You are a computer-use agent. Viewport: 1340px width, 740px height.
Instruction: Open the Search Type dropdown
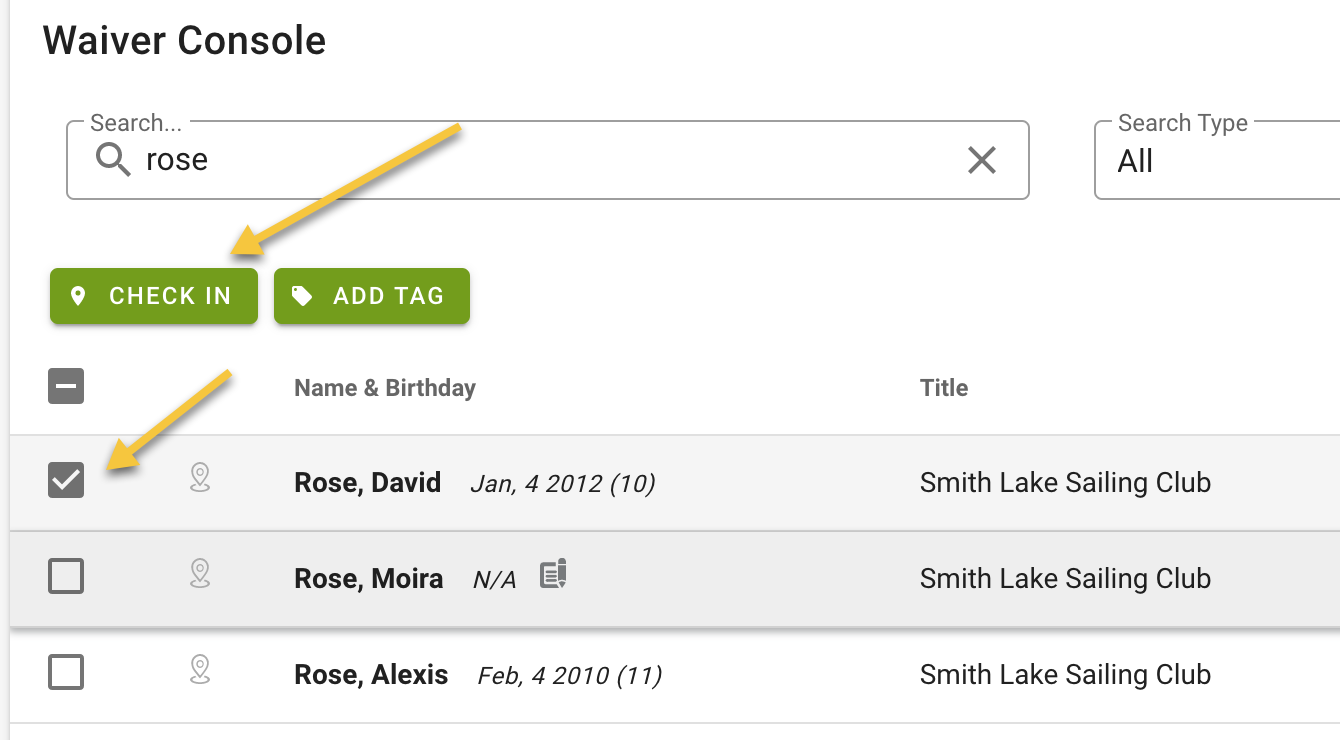(1217, 160)
